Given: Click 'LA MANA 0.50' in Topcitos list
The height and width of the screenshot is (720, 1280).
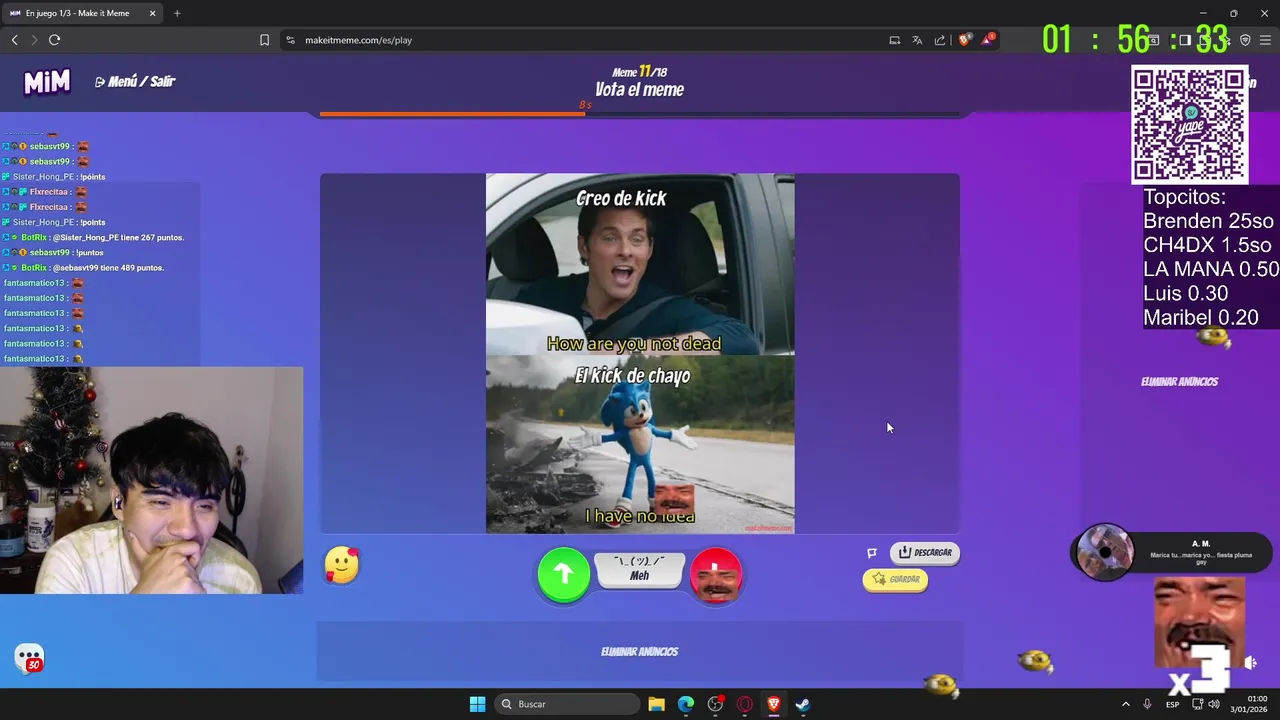Looking at the screenshot, I should click(1211, 269).
